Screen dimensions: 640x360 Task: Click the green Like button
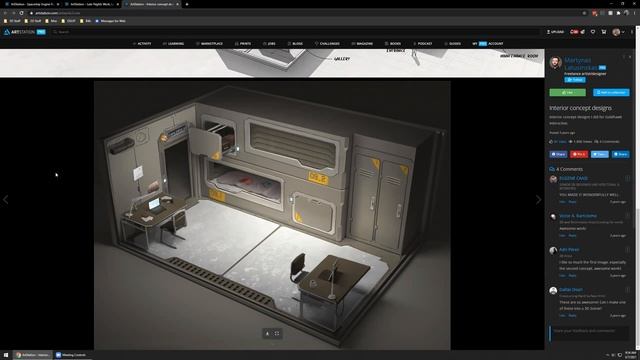(567, 93)
